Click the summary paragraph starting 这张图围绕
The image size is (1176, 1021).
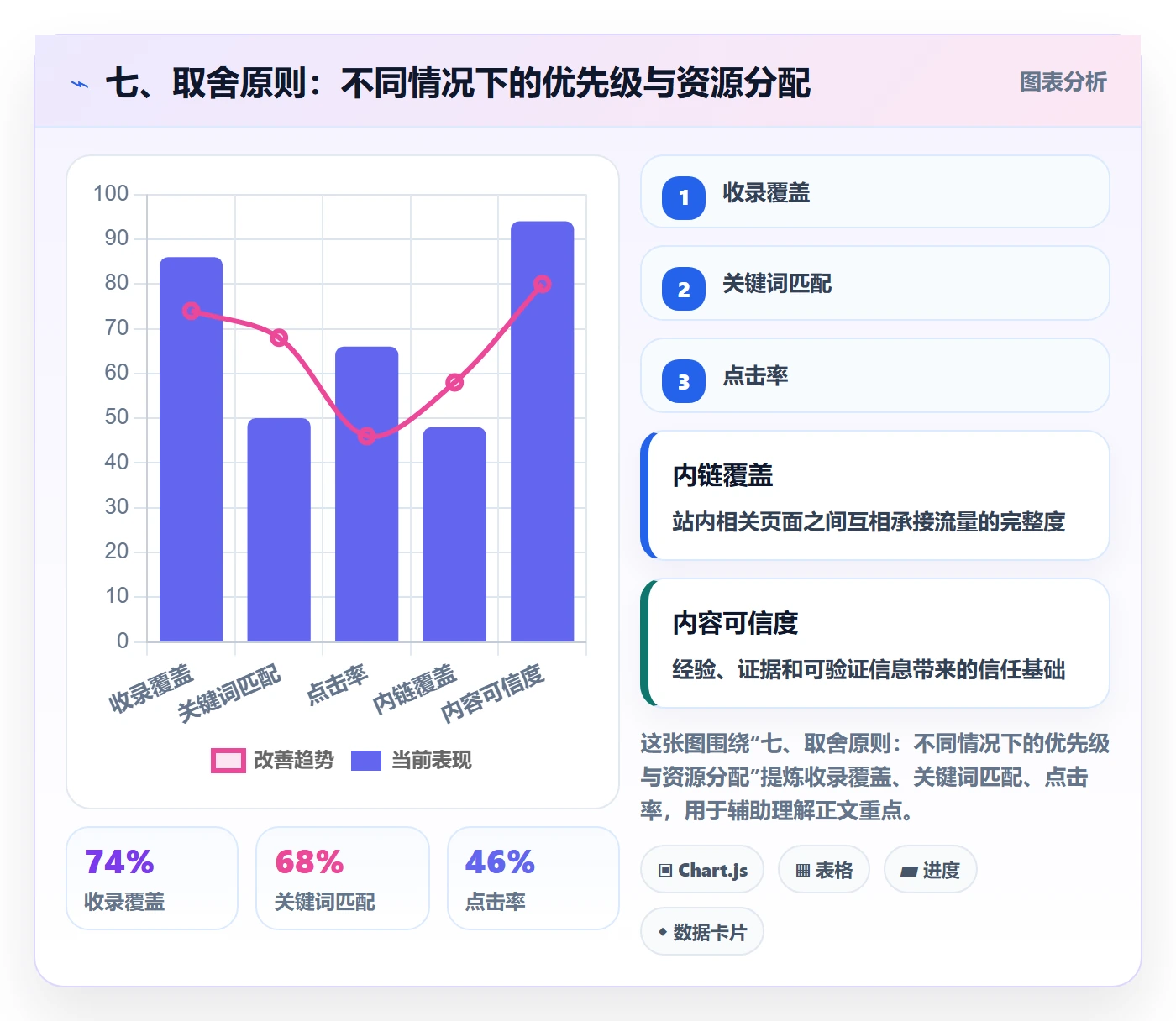click(x=874, y=777)
